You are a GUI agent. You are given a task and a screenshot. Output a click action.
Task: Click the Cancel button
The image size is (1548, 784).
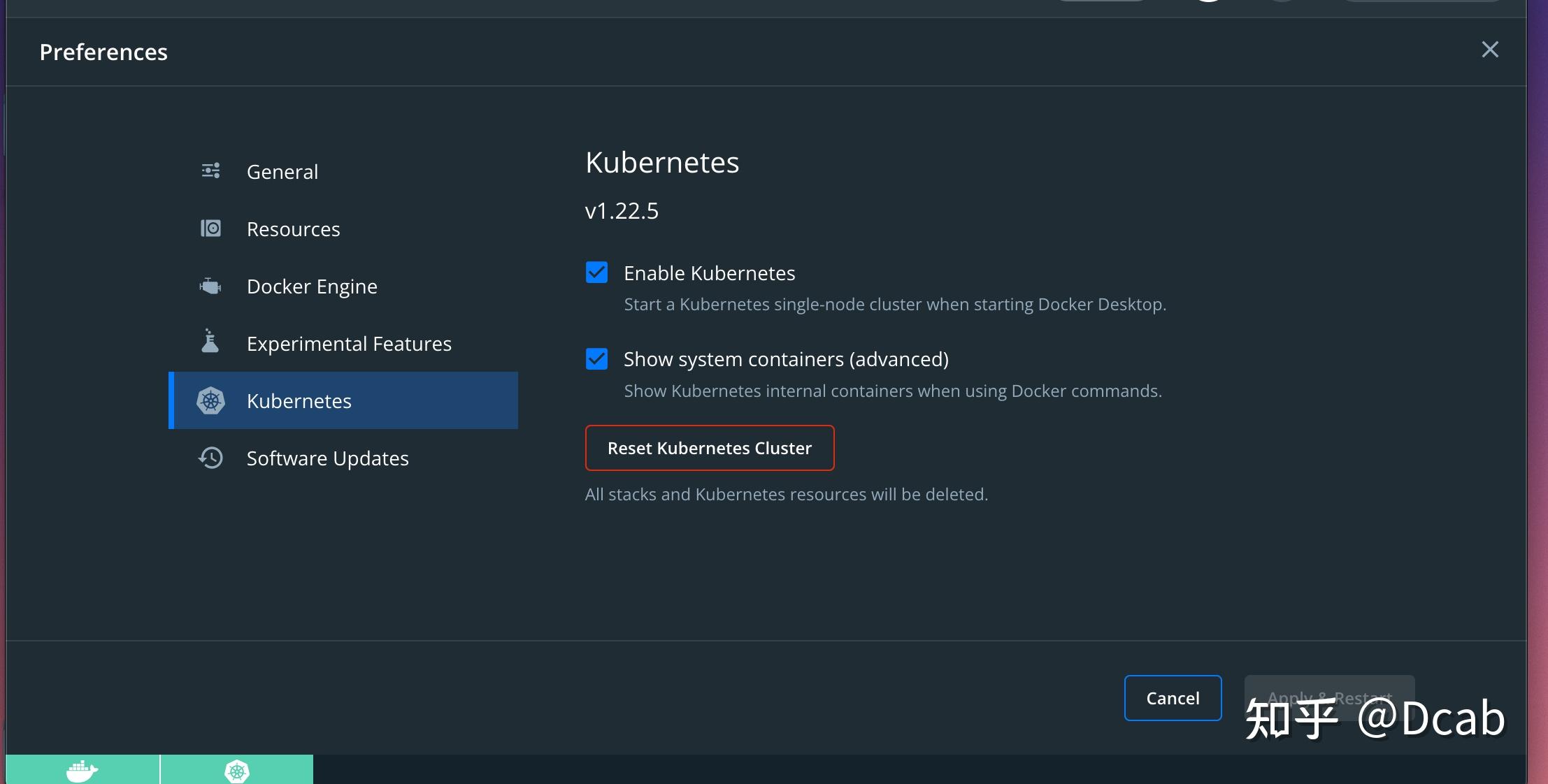[1173, 697]
